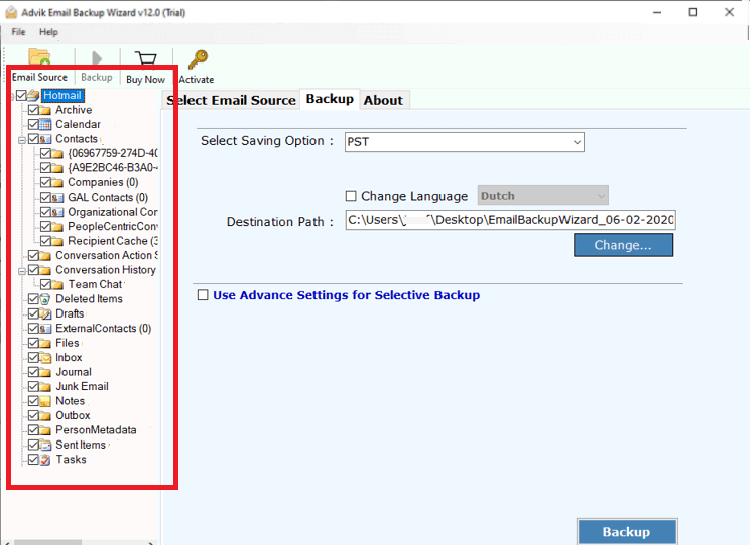Click the Destination Path text field
This screenshot has height=545, width=750.
pos(510,220)
